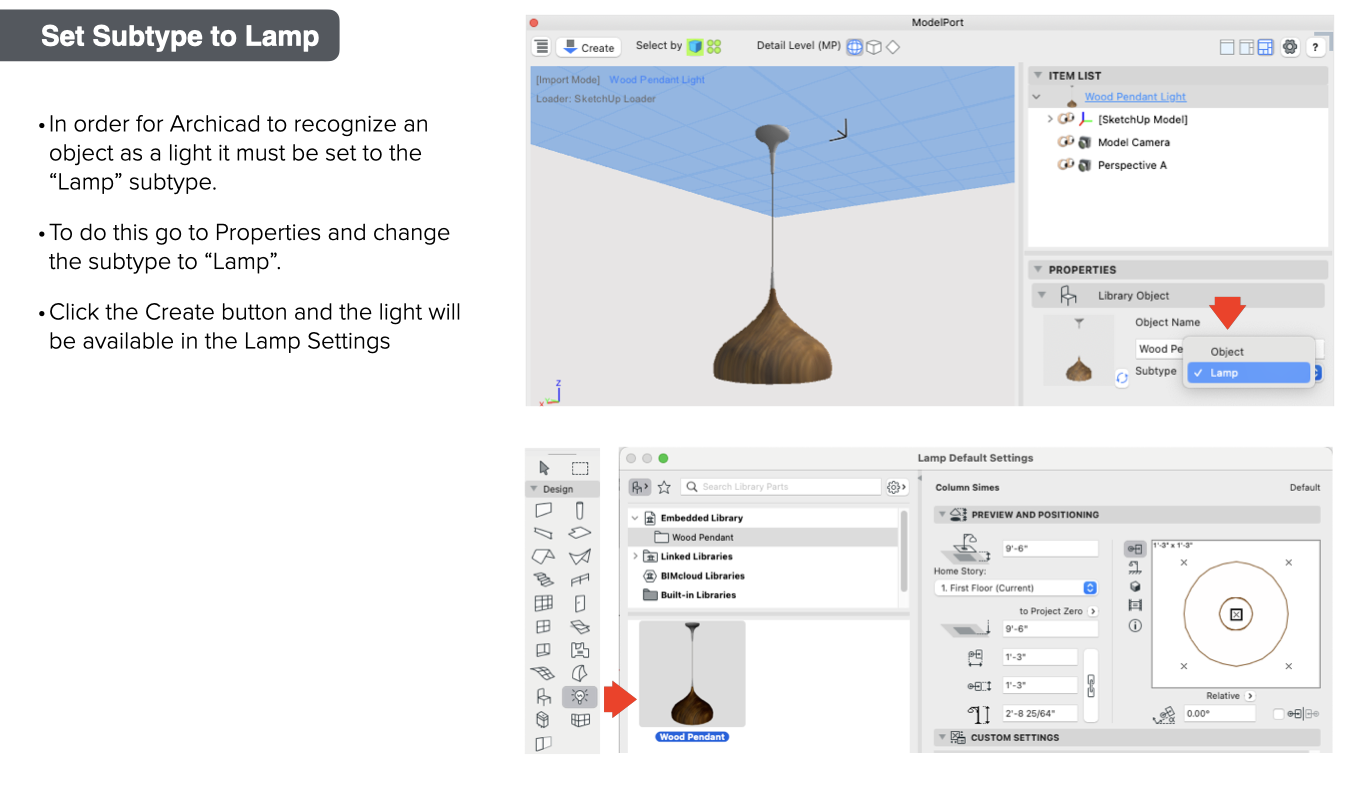Open Wood Pendant Light link in item list

[1135, 97]
